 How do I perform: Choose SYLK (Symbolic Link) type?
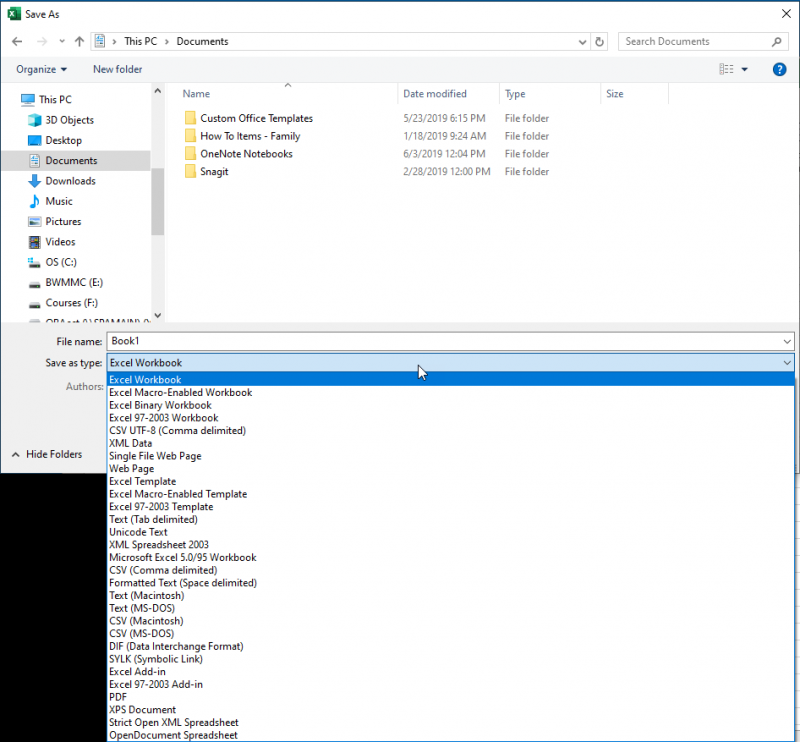click(451, 659)
